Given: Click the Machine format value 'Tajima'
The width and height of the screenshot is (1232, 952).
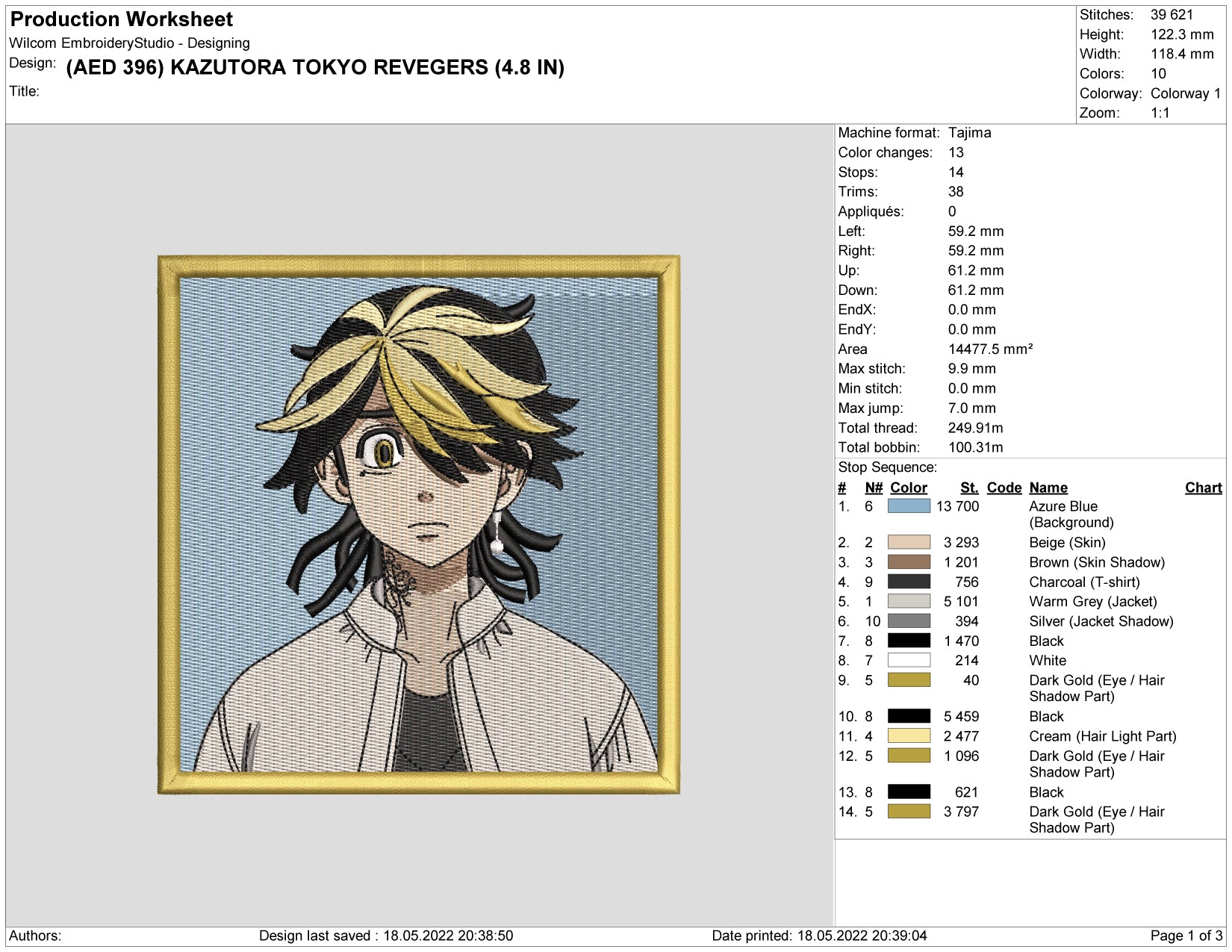Looking at the screenshot, I should 970,132.
